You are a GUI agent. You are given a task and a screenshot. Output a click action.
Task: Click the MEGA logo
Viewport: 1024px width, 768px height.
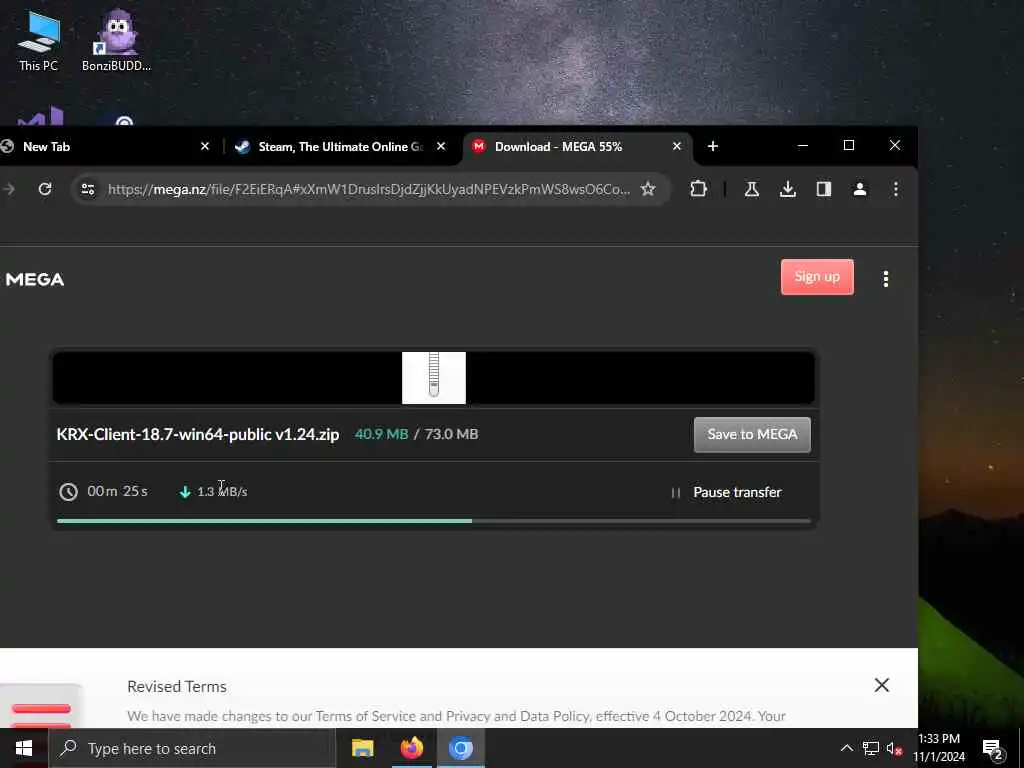click(x=35, y=280)
